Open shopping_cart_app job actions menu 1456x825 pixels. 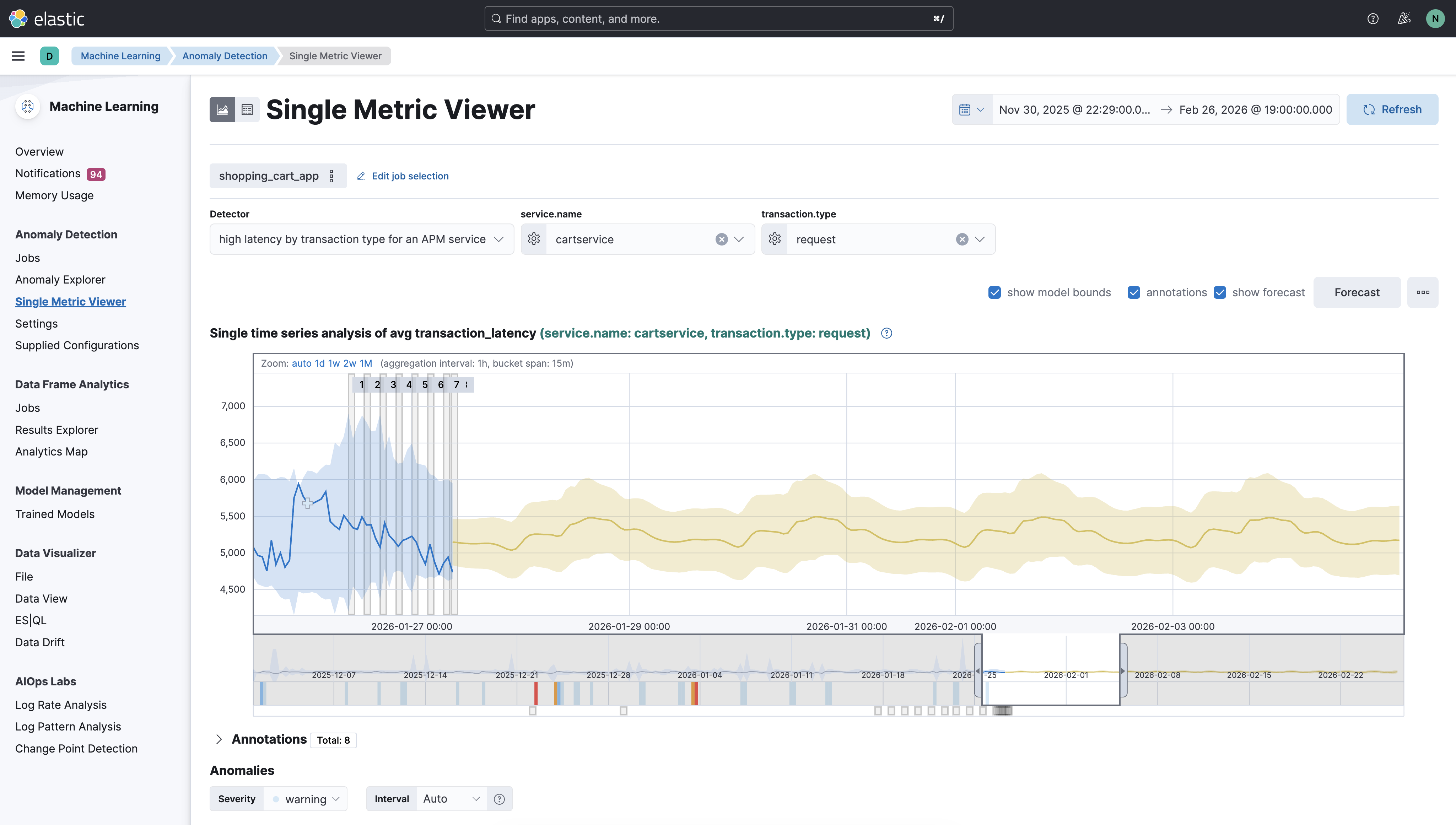(331, 176)
